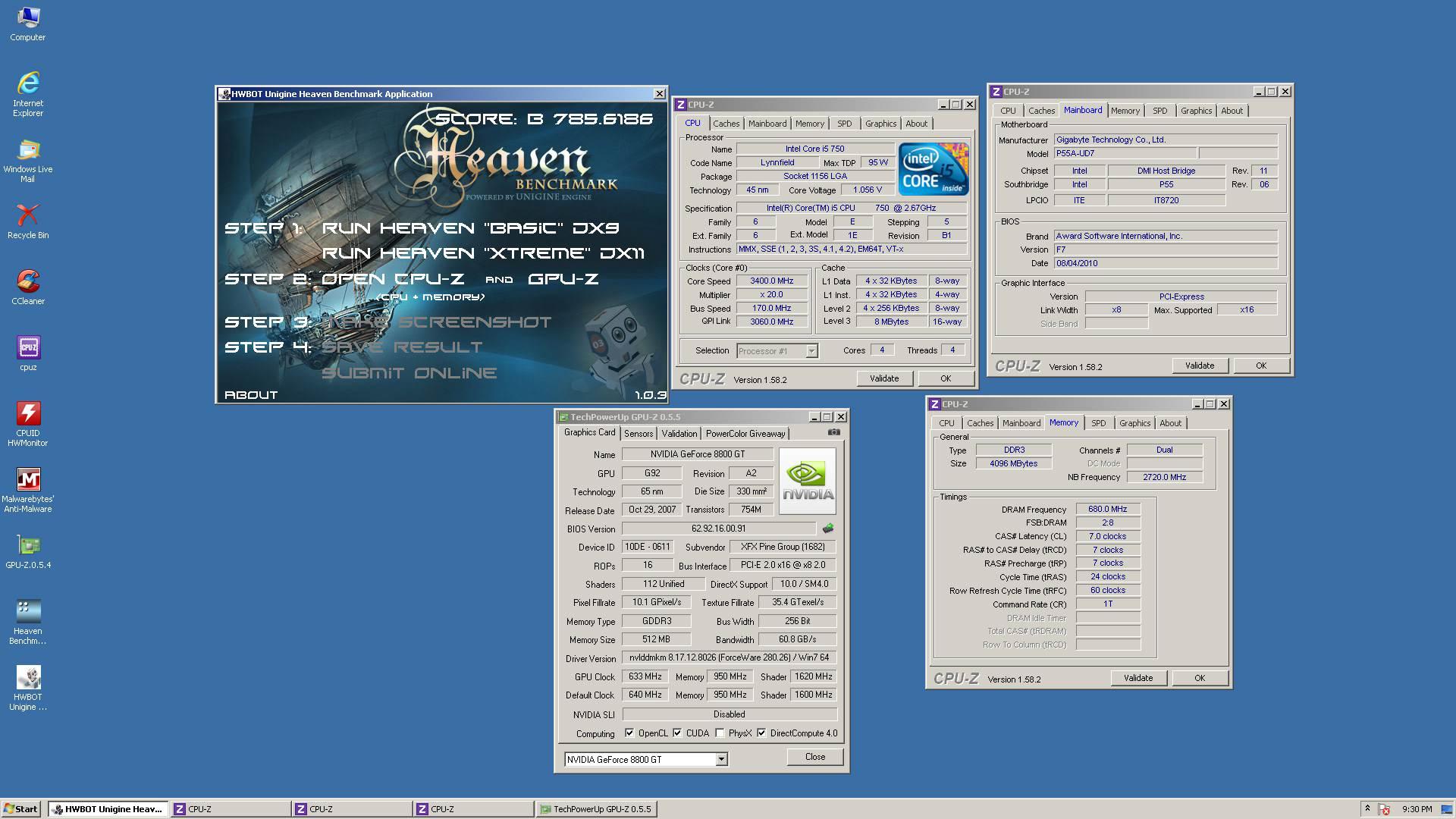Toggle the DirectCompute 4.0 checkbox
The width and height of the screenshot is (1456, 819).
click(761, 733)
